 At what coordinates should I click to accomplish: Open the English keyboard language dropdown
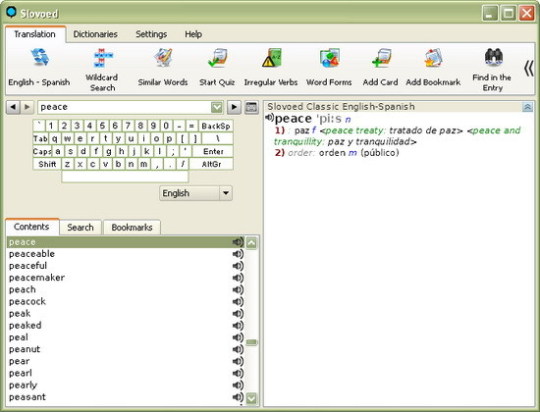point(226,193)
